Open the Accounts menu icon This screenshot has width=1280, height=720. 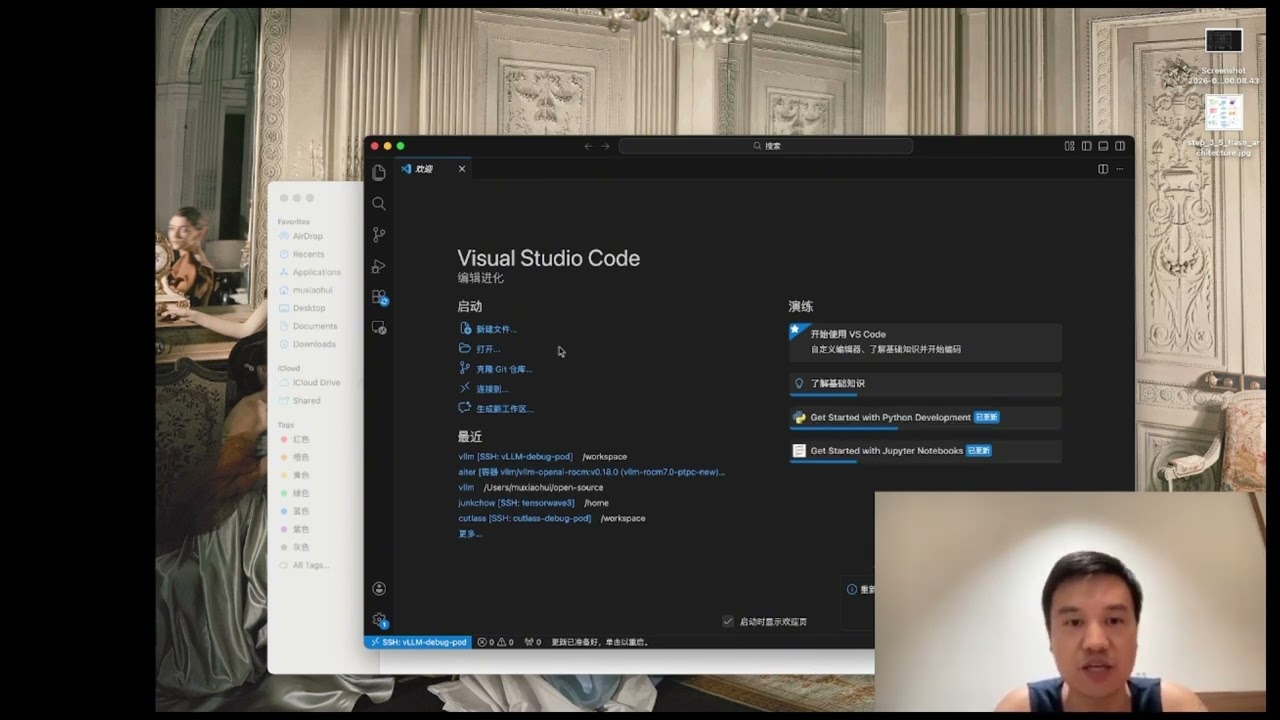(x=379, y=589)
